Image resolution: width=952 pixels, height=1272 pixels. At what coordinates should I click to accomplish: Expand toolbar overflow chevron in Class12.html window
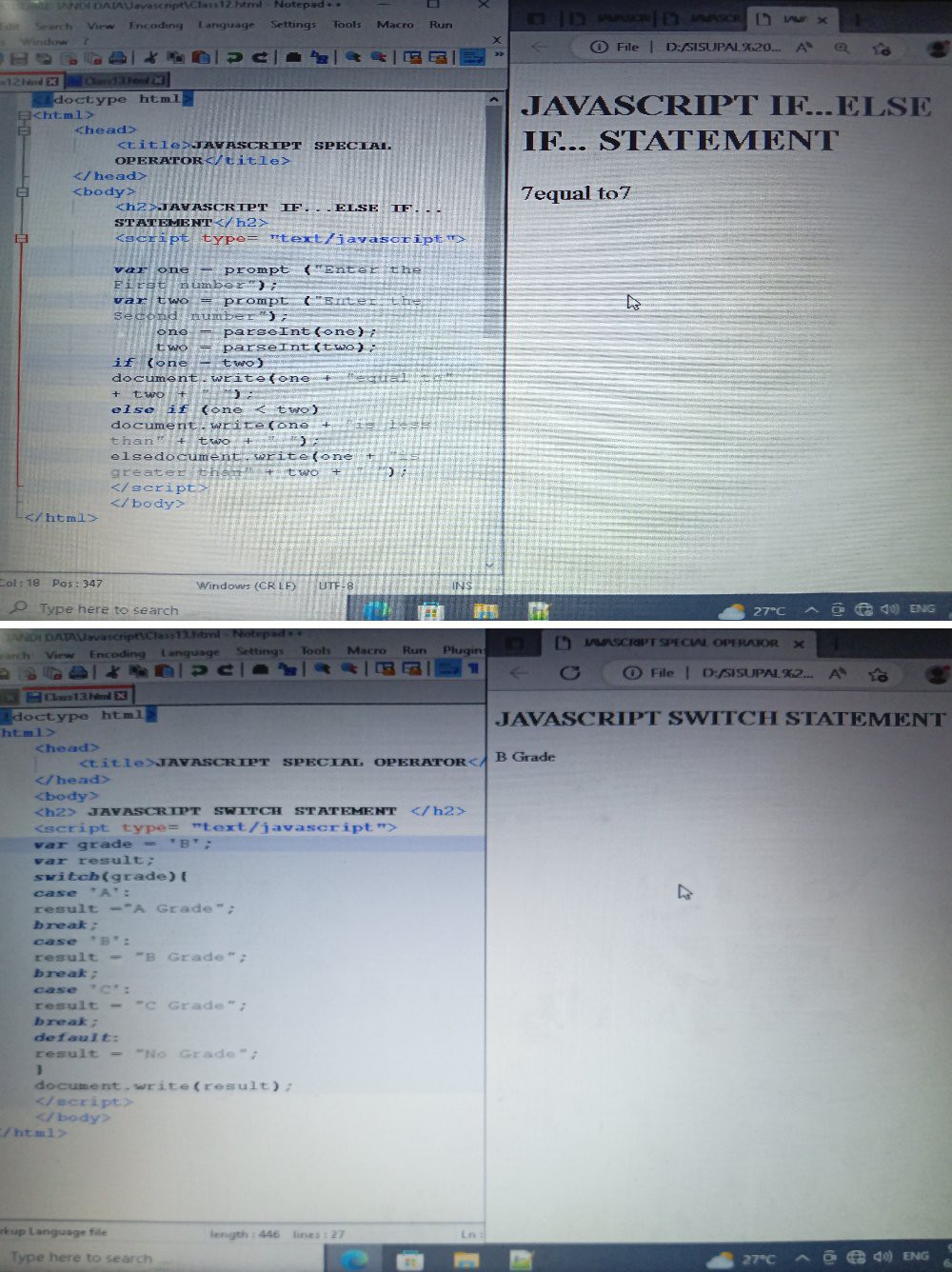click(x=498, y=56)
